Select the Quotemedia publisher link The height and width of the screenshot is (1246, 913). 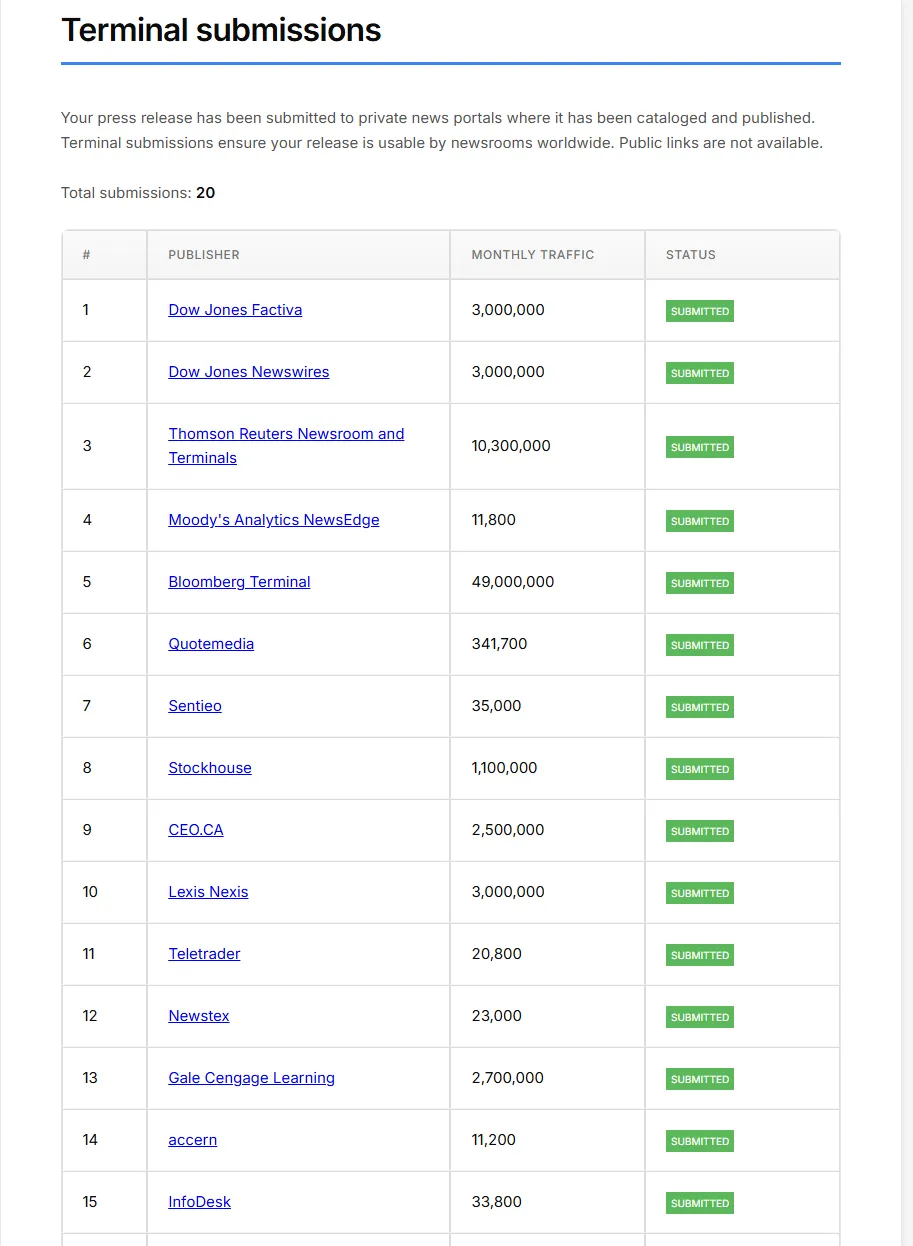click(x=211, y=644)
